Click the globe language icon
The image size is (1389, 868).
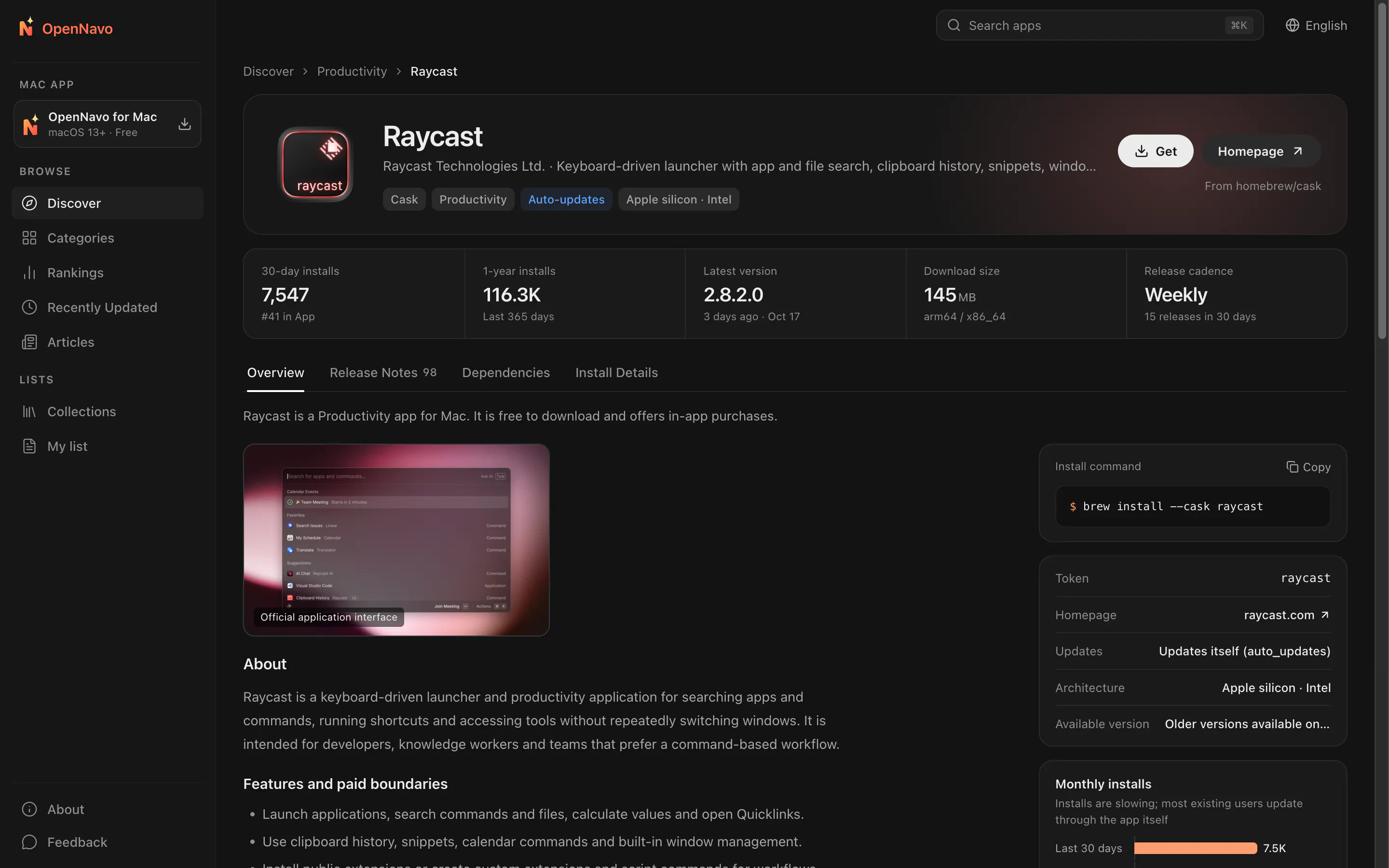1292,25
